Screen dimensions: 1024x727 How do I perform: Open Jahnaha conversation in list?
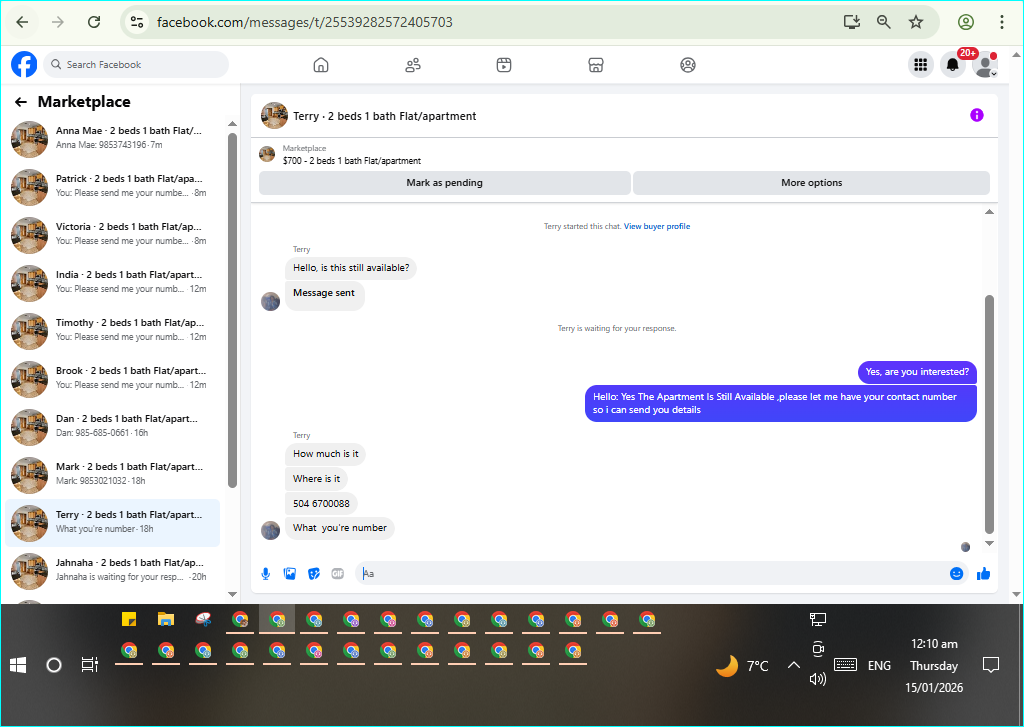coord(112,571)
